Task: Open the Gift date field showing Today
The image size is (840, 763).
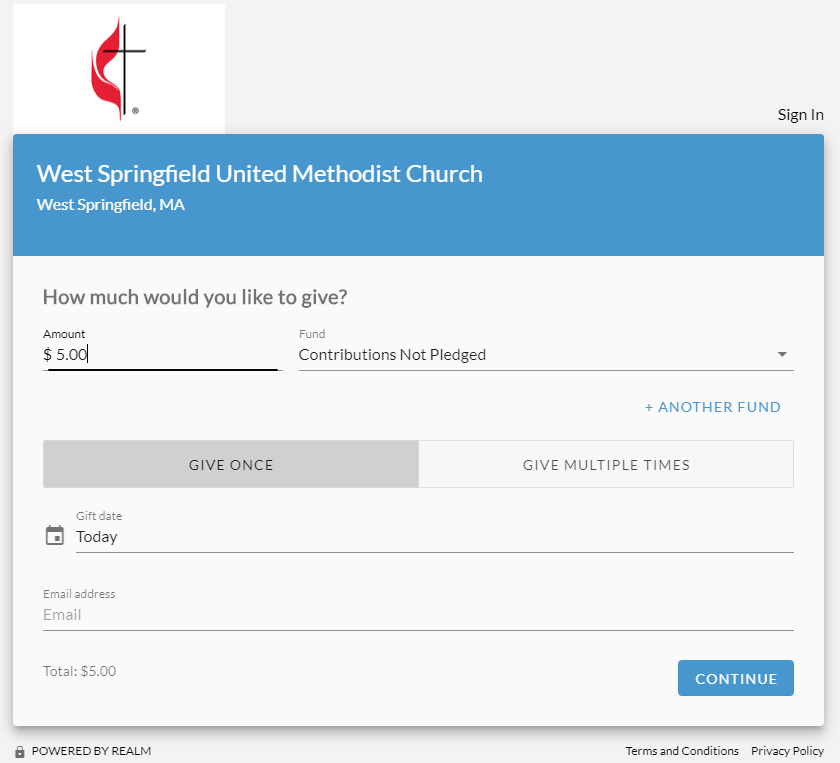Action: coord(430,537)
